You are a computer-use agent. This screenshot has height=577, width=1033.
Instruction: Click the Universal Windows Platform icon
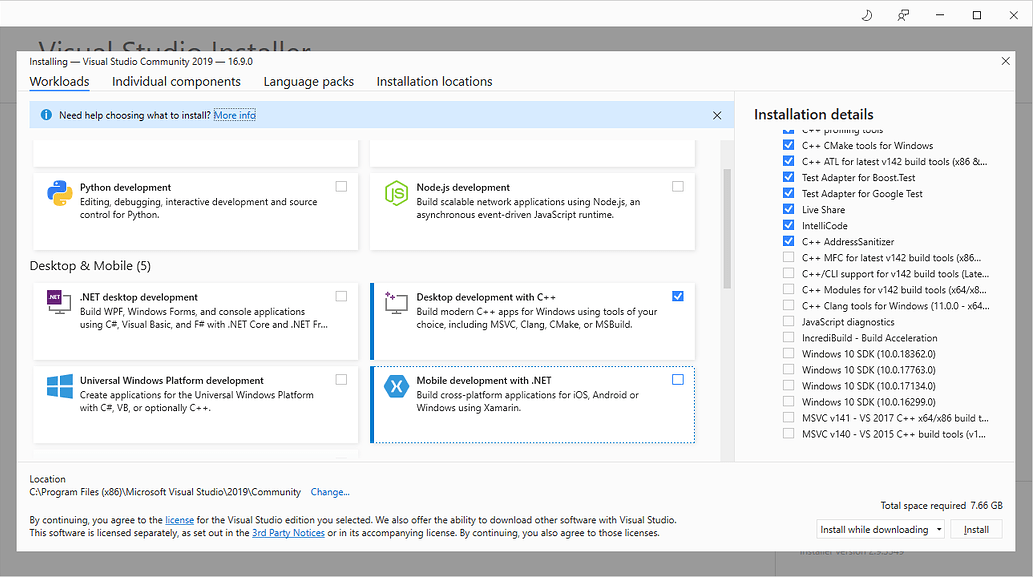59,386
